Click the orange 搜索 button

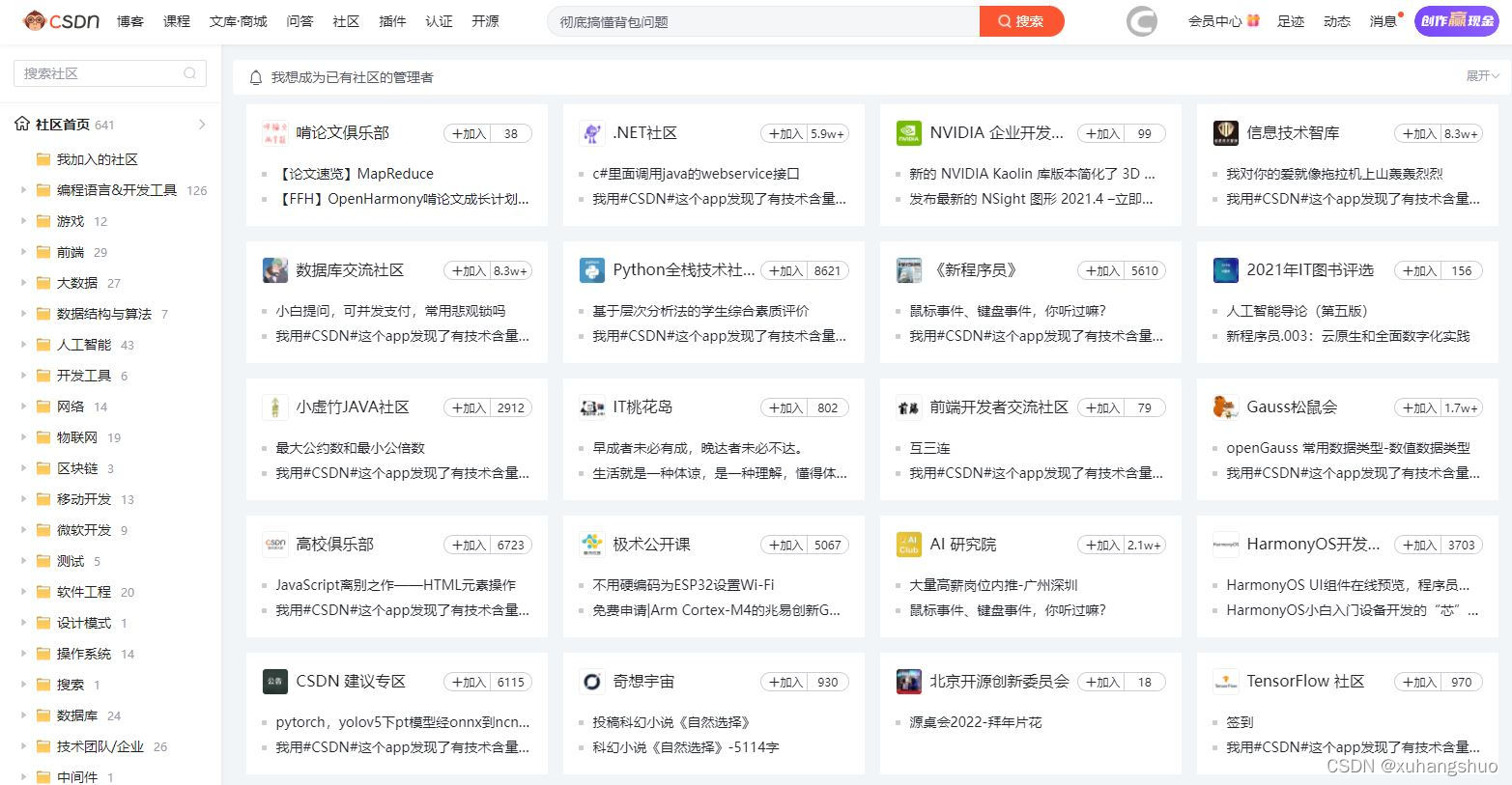coord(1021,21)
